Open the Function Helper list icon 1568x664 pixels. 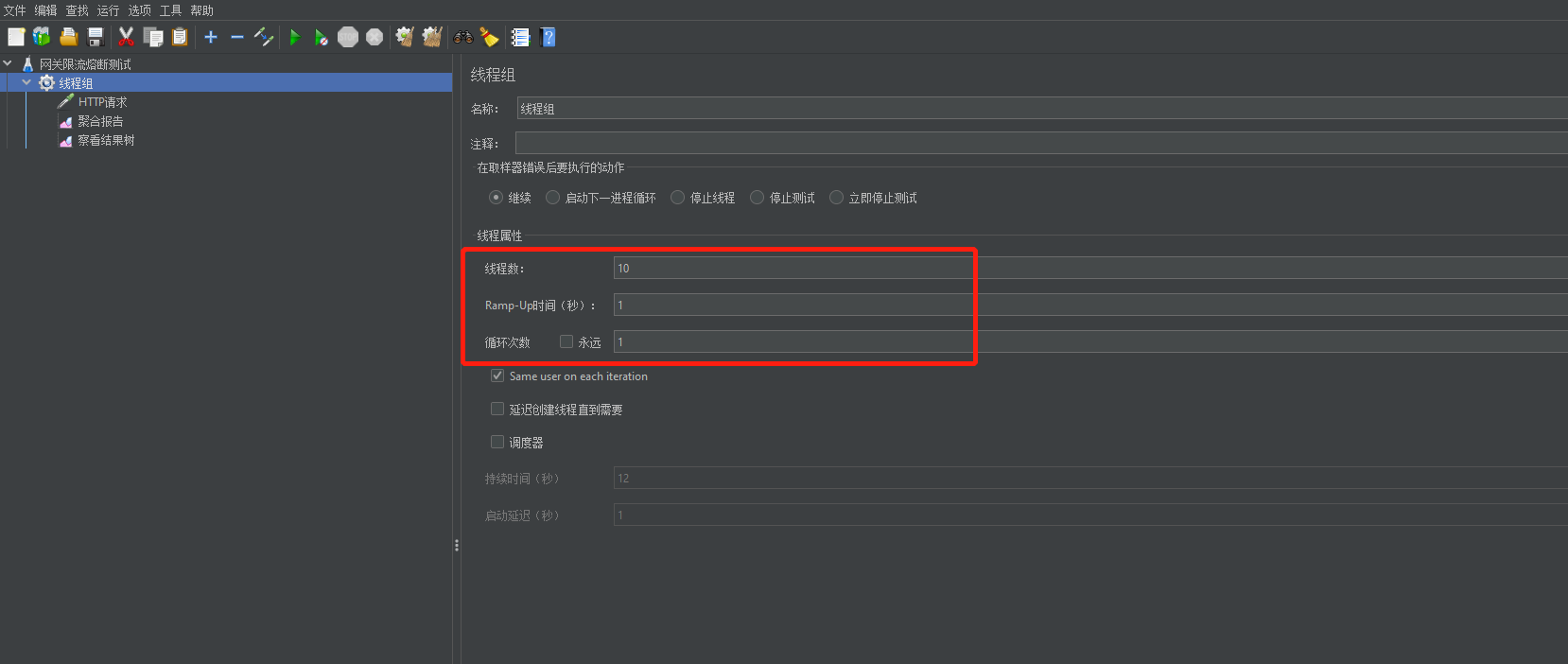[x=520, y=37]
